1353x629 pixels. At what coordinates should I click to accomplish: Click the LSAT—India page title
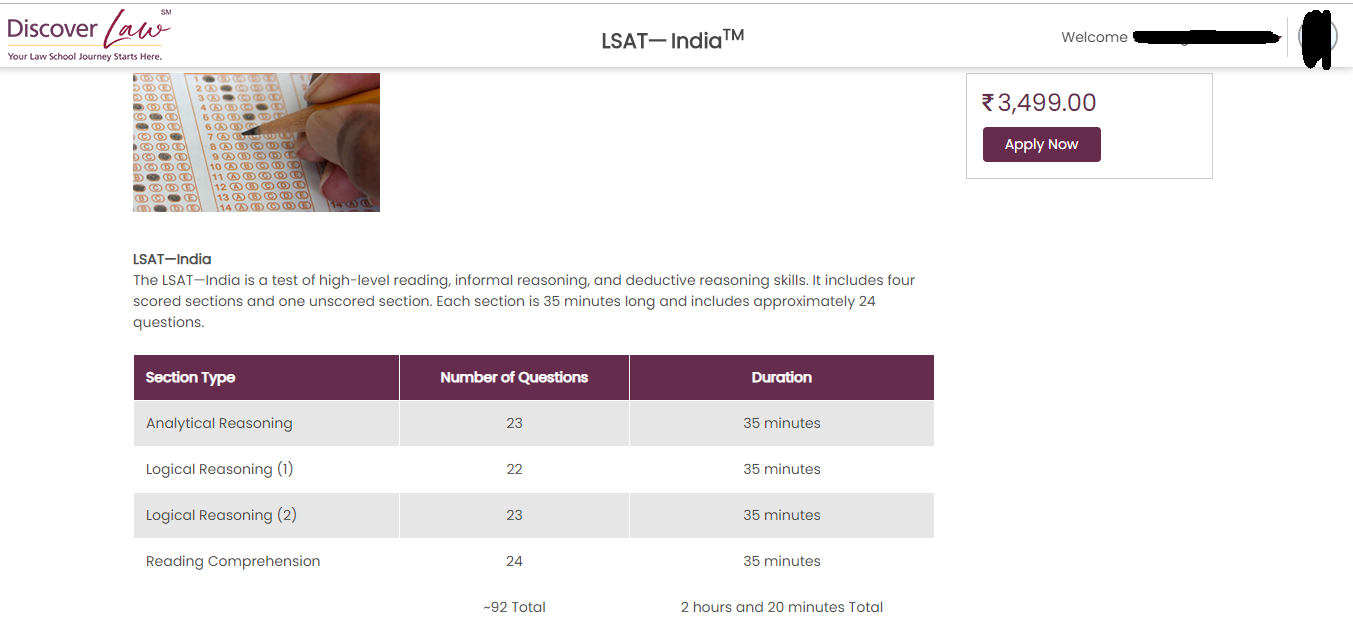pos(672,40)
